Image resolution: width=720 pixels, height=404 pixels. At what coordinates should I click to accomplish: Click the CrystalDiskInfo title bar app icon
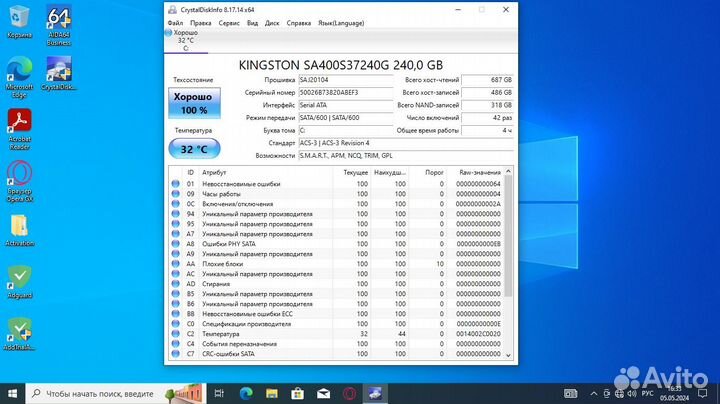(172, 10)
